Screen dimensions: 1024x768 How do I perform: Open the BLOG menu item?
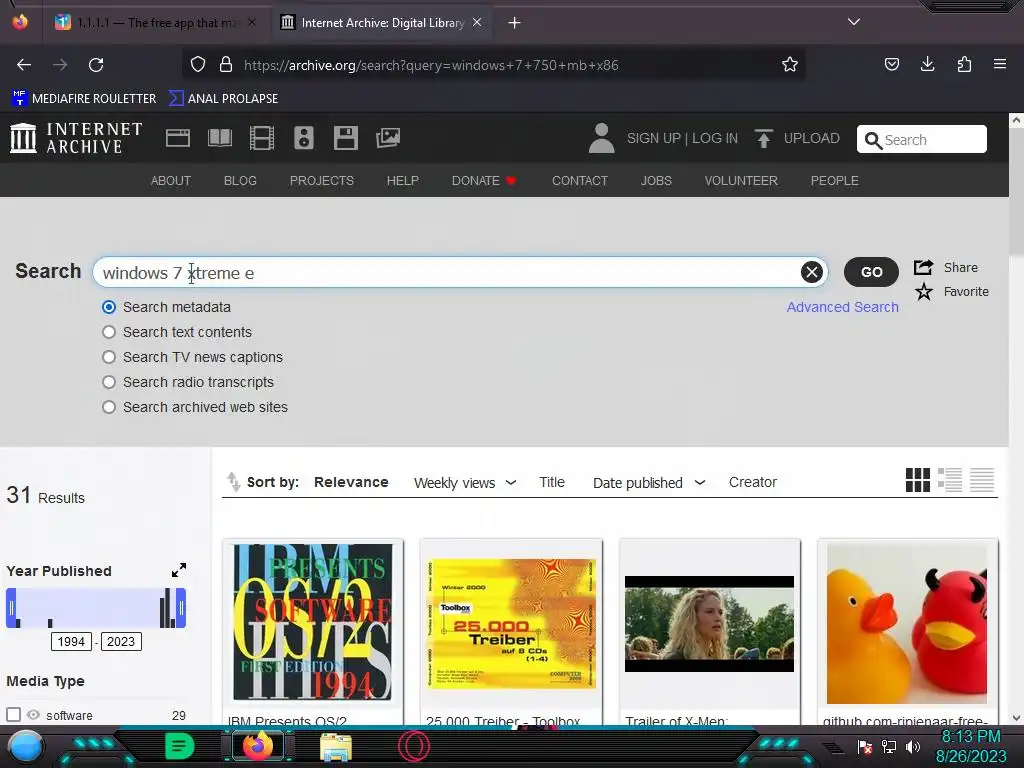click(240, 180)
